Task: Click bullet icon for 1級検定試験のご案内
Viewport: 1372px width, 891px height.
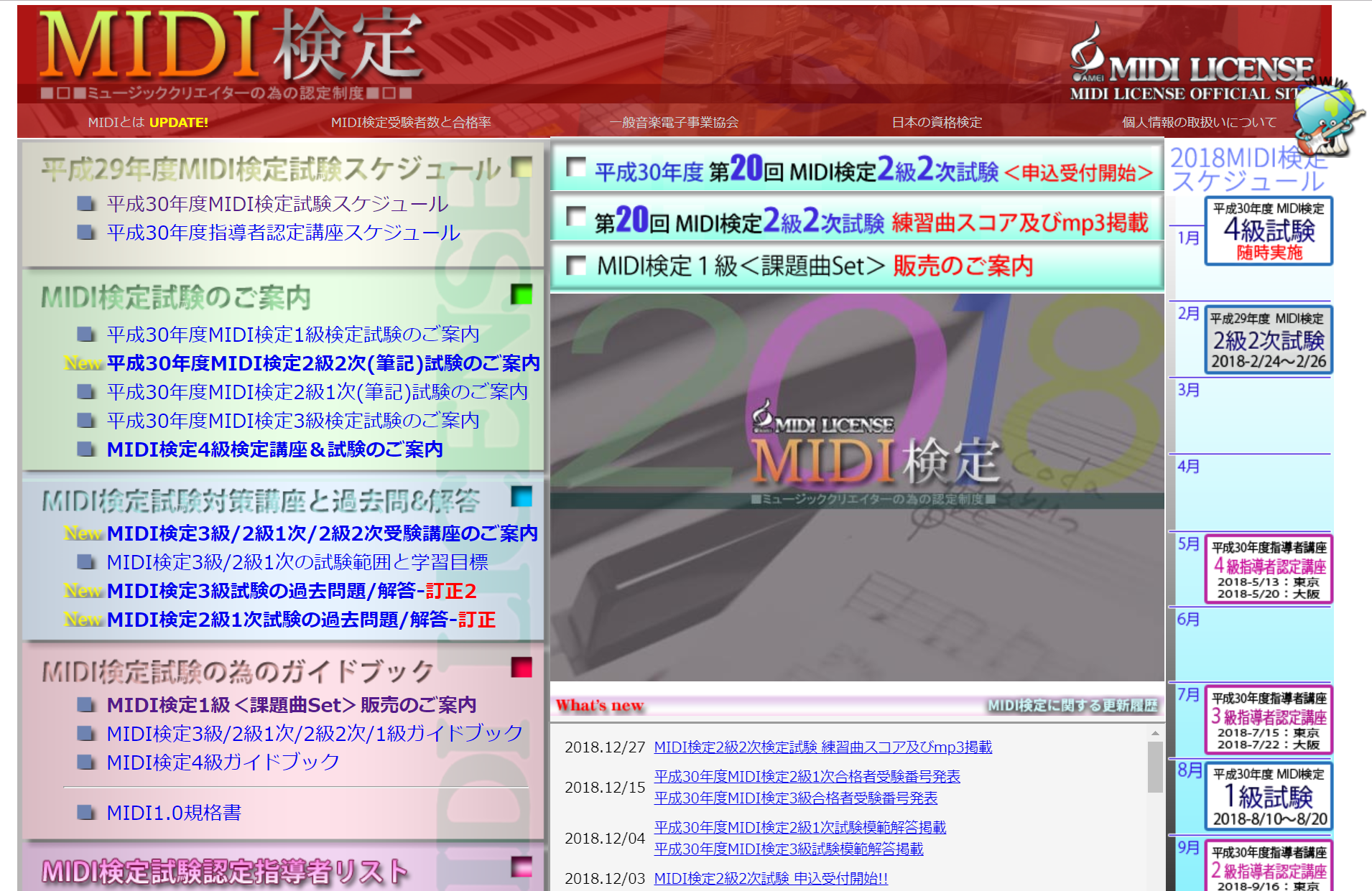Action: click(86, 335)
